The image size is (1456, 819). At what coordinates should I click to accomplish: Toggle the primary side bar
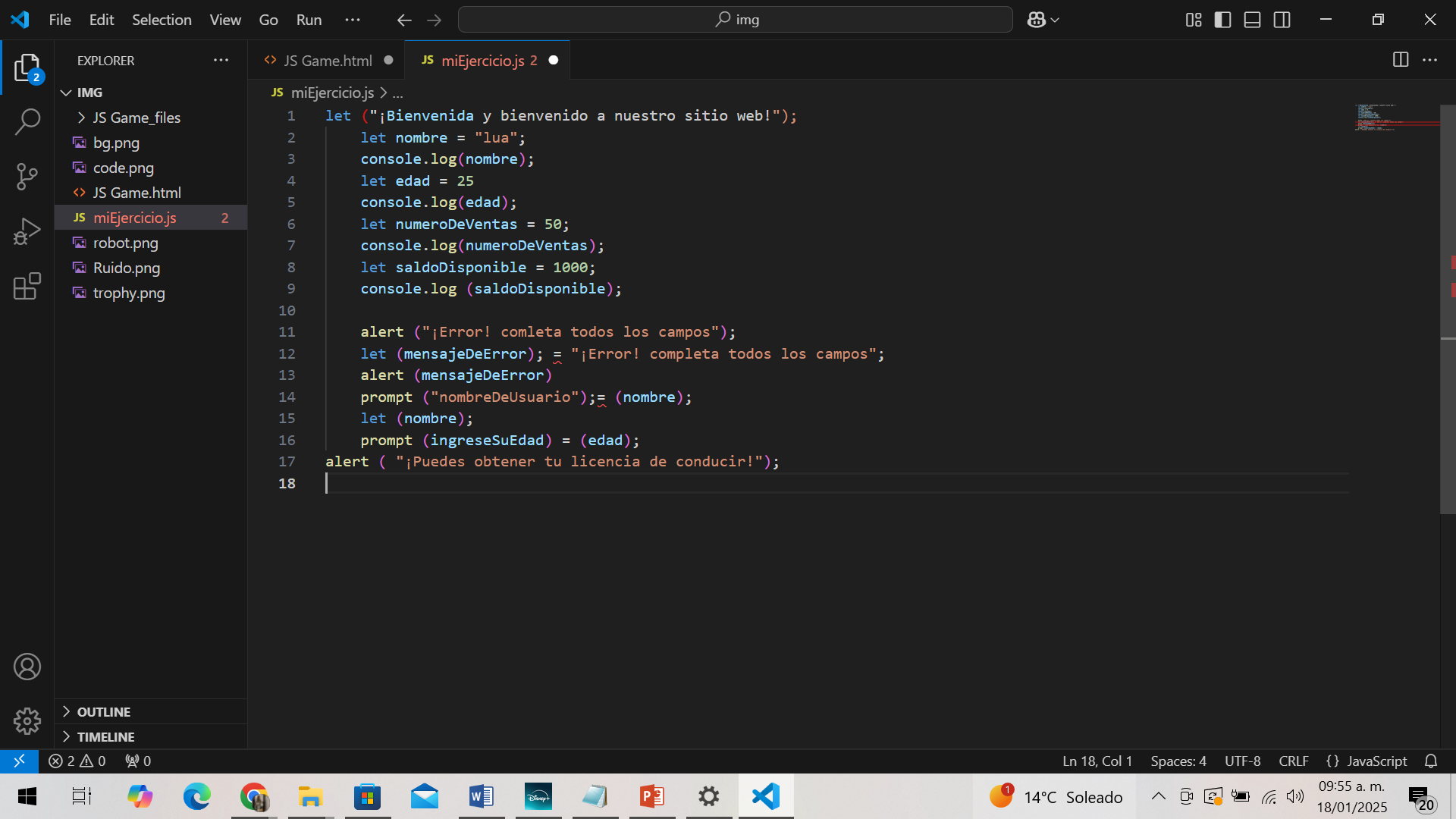(x=1222, y=20)
